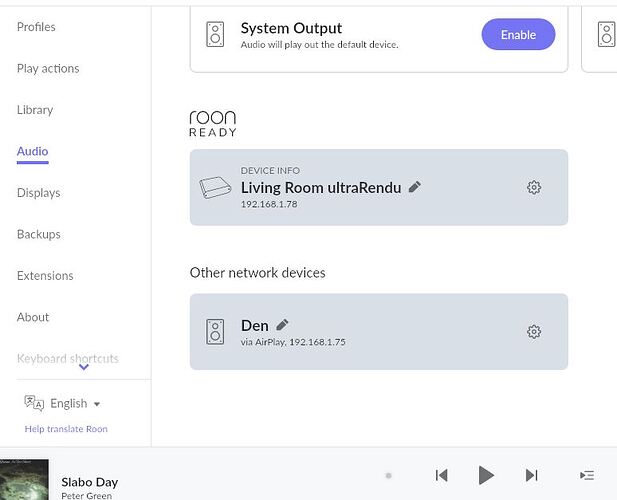The width and height of the screenshot is (617, 500).
Task: Click the partially visible device card at right
Action: pos(599,39)
